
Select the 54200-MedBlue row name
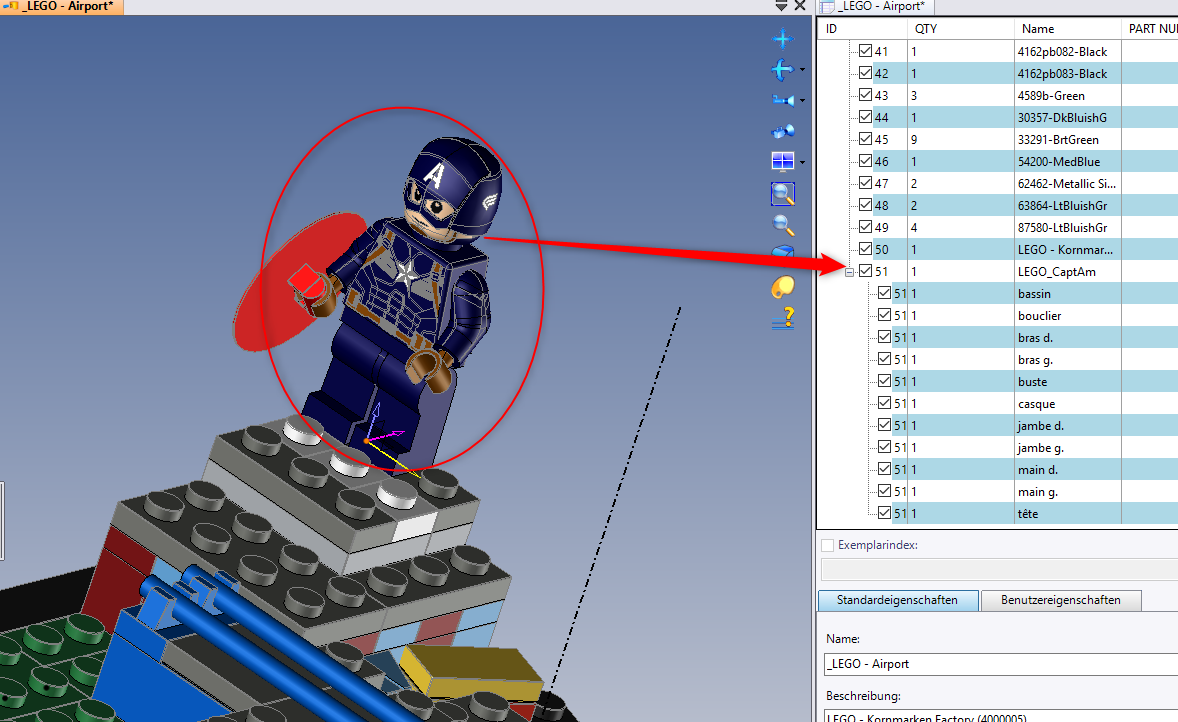coord(1059,162)
